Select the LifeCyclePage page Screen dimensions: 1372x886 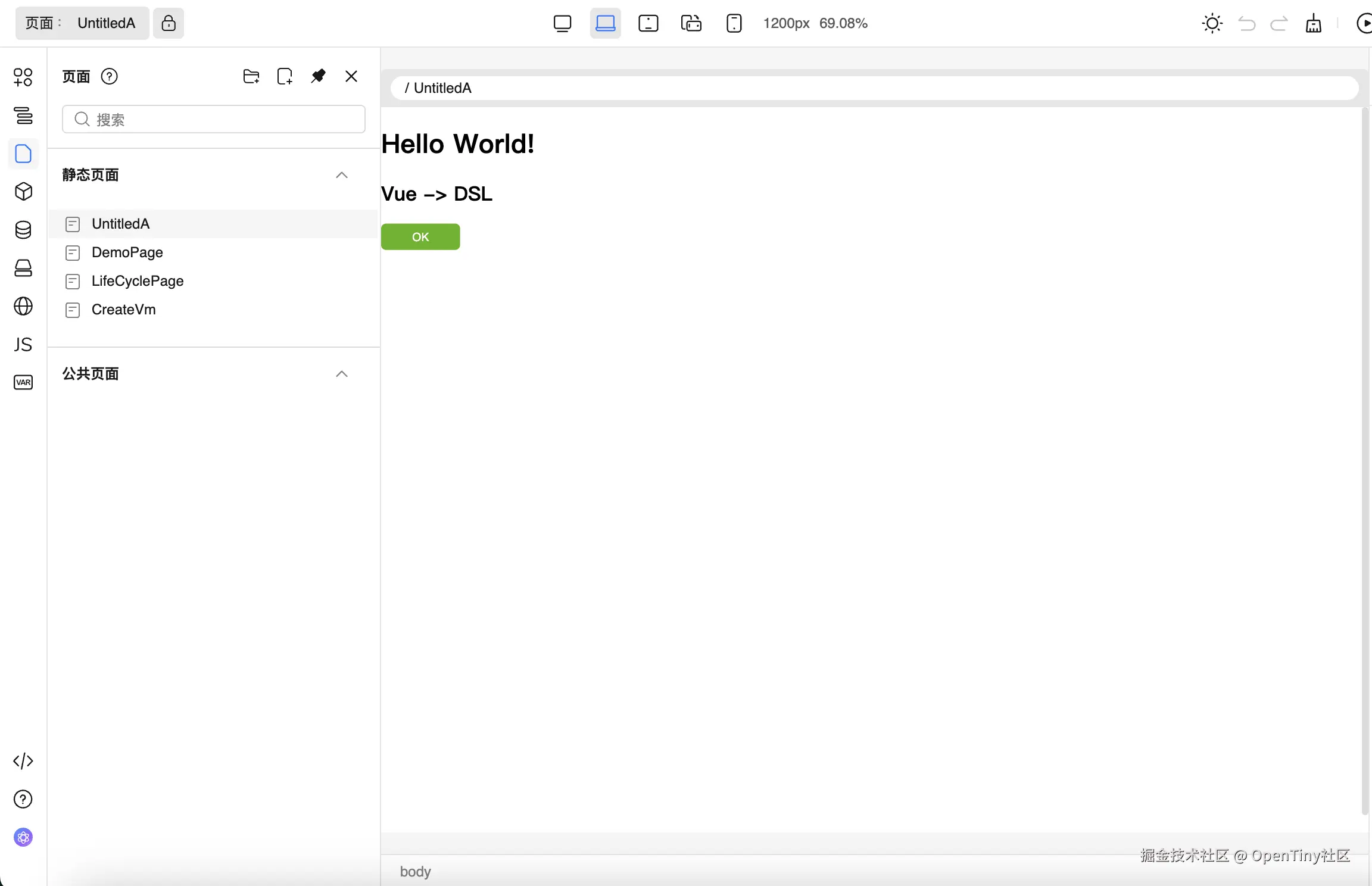tap(137, 281)
